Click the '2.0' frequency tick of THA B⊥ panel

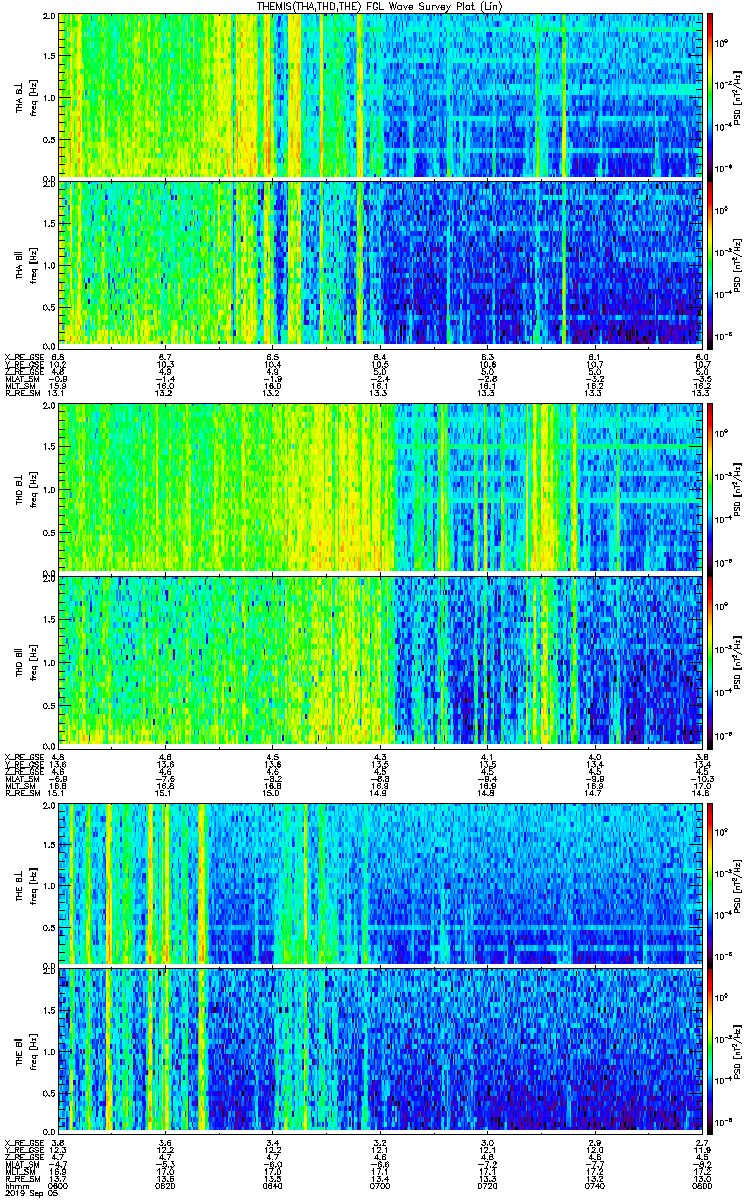click(49, 17)
